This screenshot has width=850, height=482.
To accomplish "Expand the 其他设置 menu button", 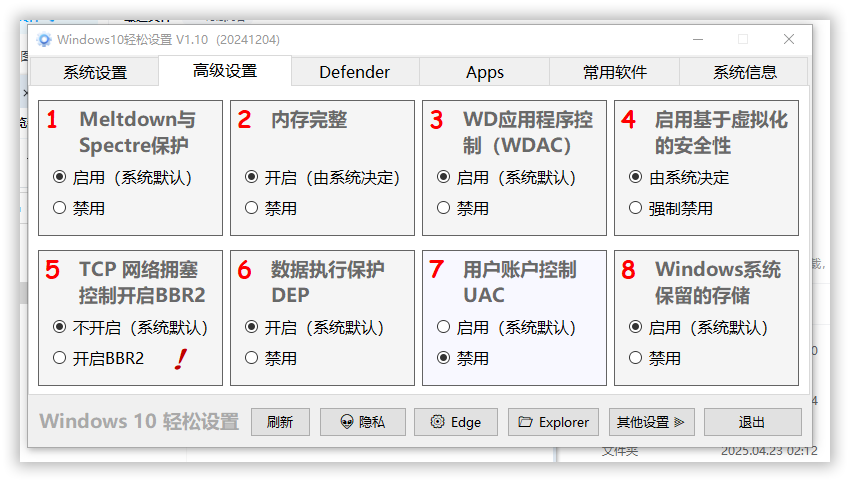I will (x=652, y=422).
